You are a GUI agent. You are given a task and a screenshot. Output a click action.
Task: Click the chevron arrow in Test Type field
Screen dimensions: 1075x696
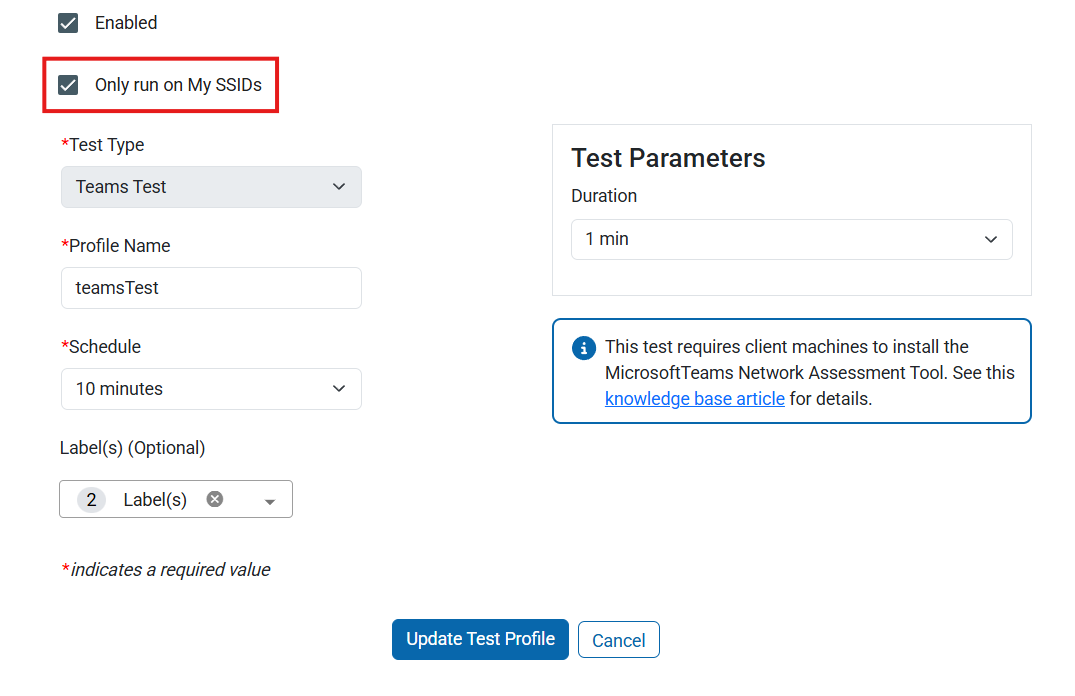tap(339, 187)
